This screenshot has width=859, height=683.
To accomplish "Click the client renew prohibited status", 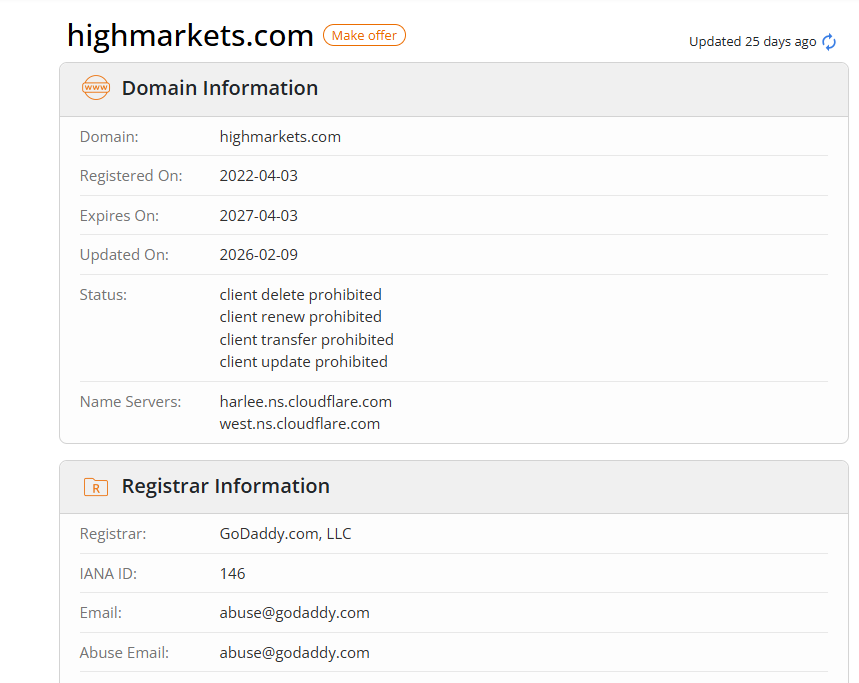I will [300, 317].
